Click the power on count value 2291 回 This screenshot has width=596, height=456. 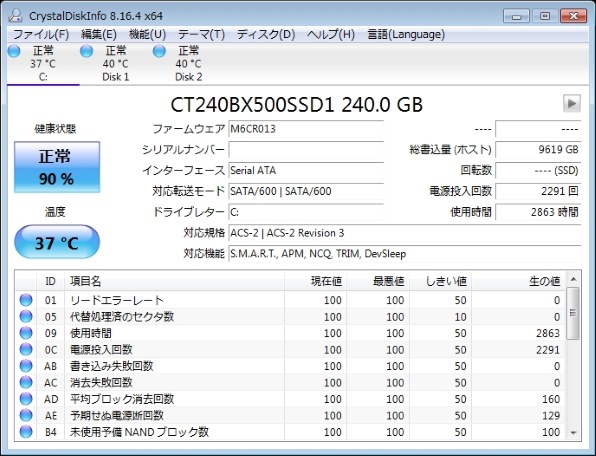click(539, 191)
